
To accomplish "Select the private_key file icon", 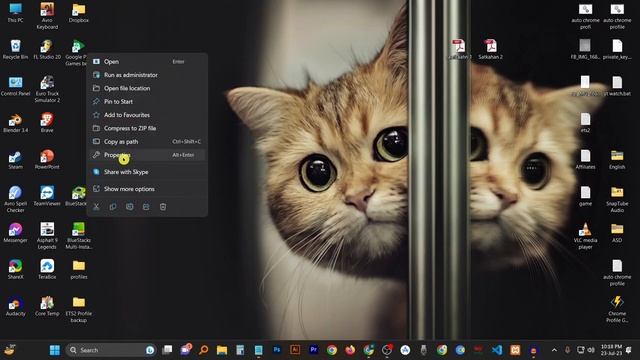I will pyautogui.click(x=617, y=49).
